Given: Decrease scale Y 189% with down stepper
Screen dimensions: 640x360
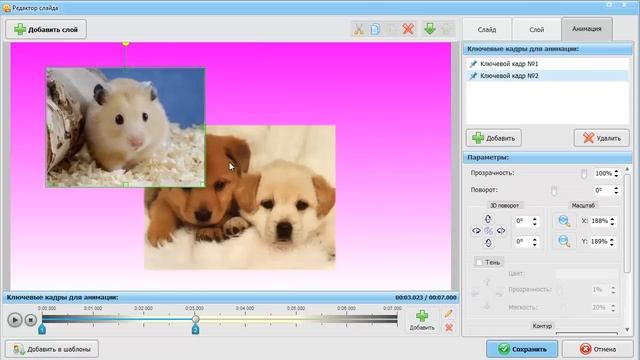Looking at the screenshot, I should pyautogui.click(x=612, y=244).
